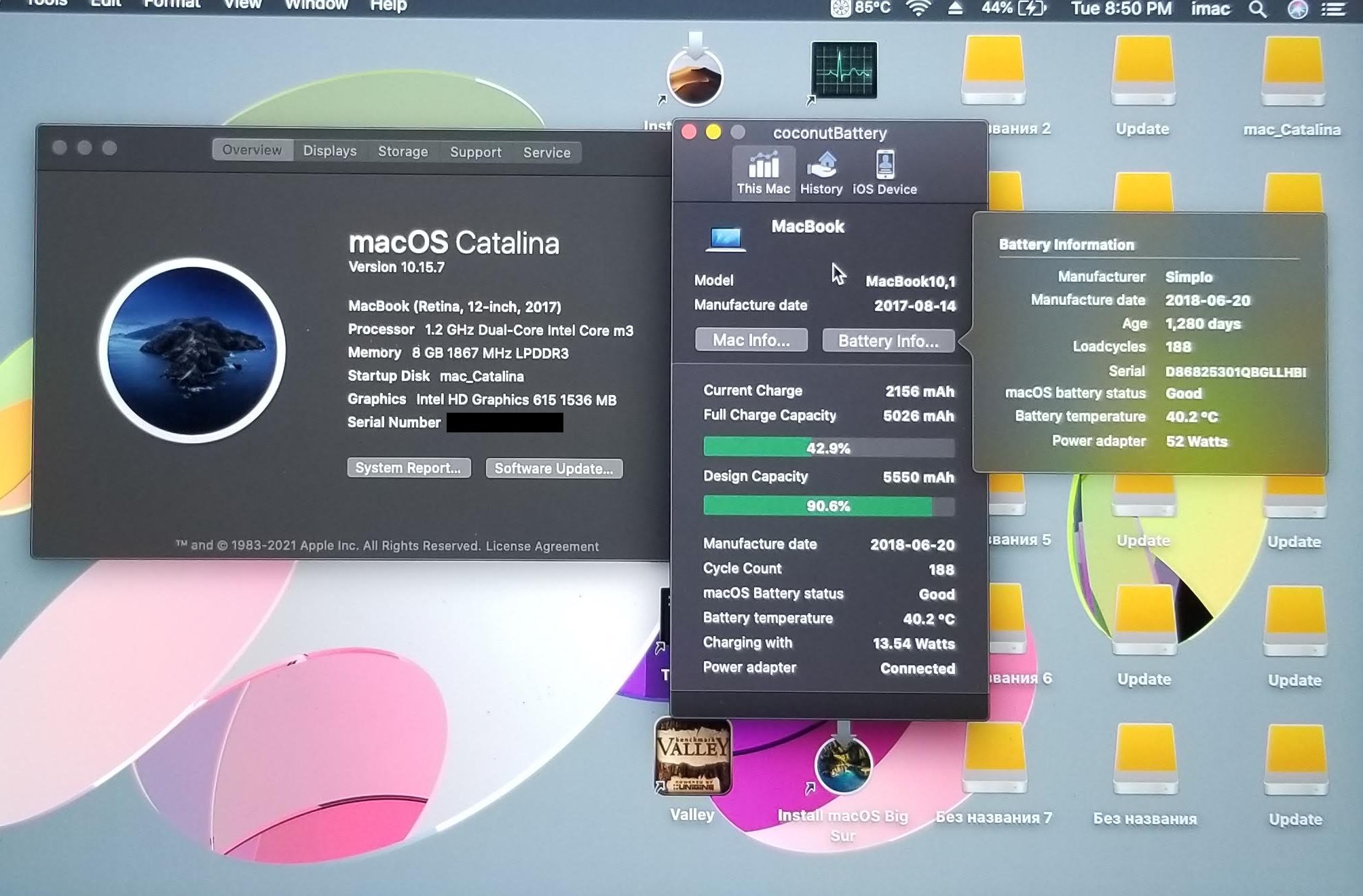Open the Wi-Fi menu bar icon

[918, 8]
